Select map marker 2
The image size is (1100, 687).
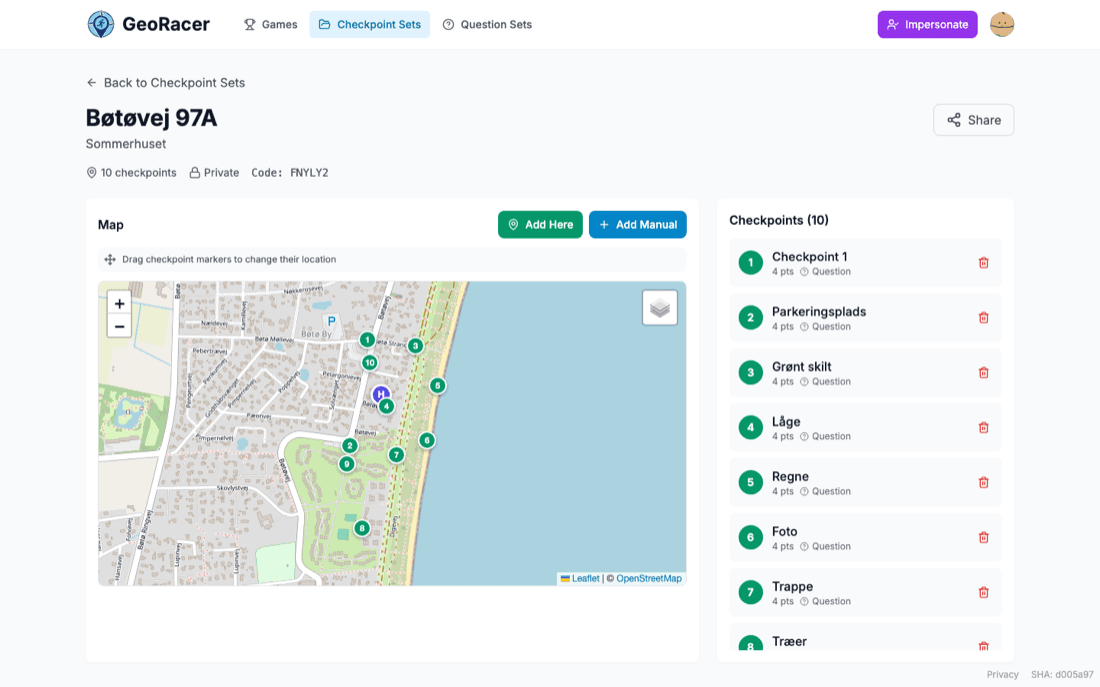pos(350,446)
